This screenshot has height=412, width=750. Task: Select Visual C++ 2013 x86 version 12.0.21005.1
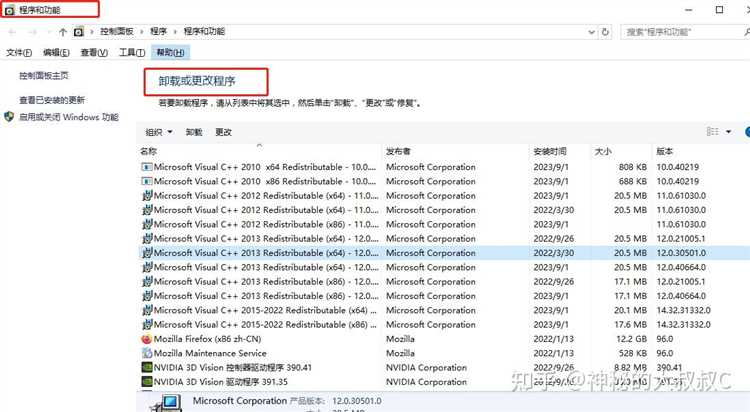445,282
